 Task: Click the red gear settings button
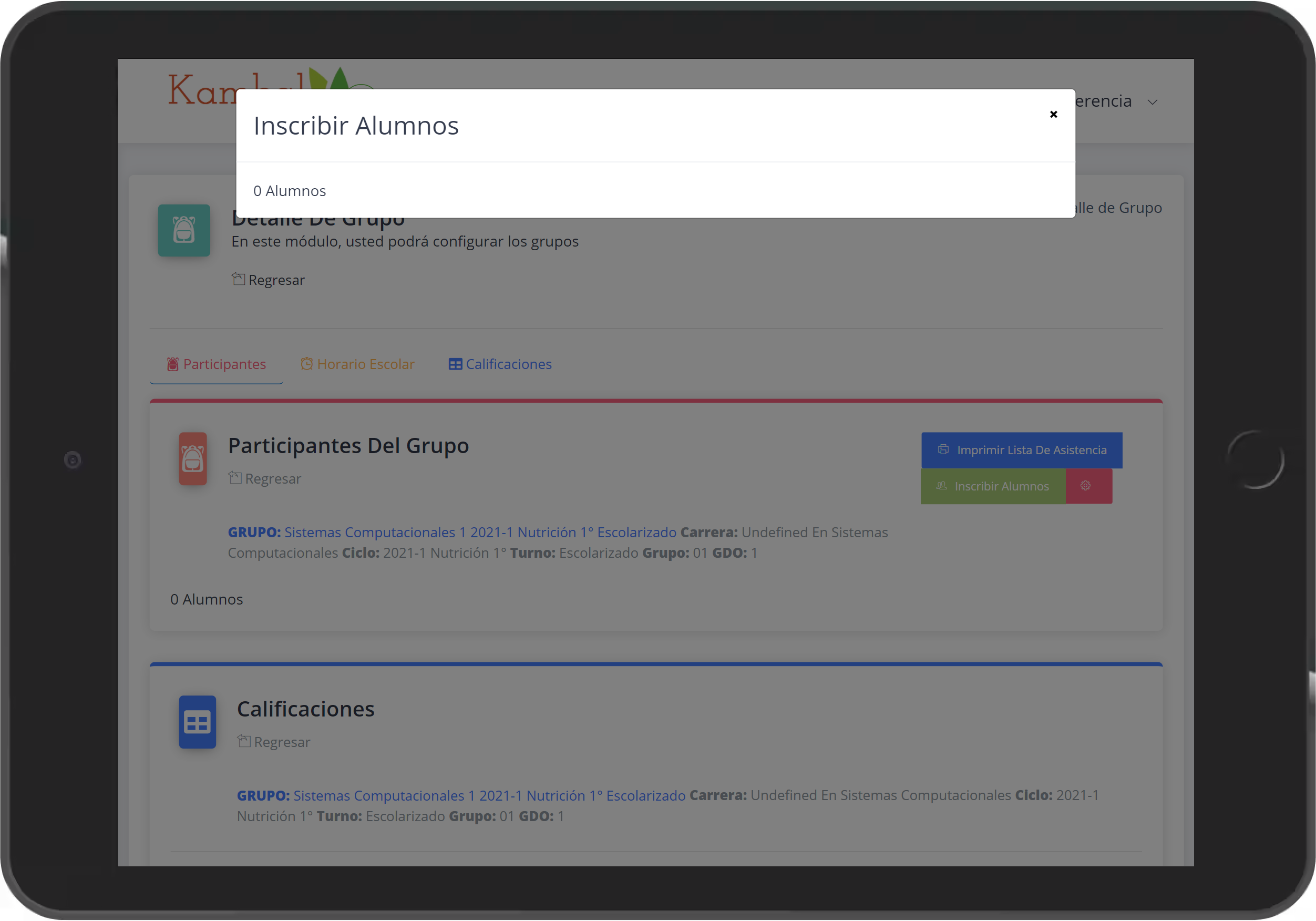(x=1088, y=486)
